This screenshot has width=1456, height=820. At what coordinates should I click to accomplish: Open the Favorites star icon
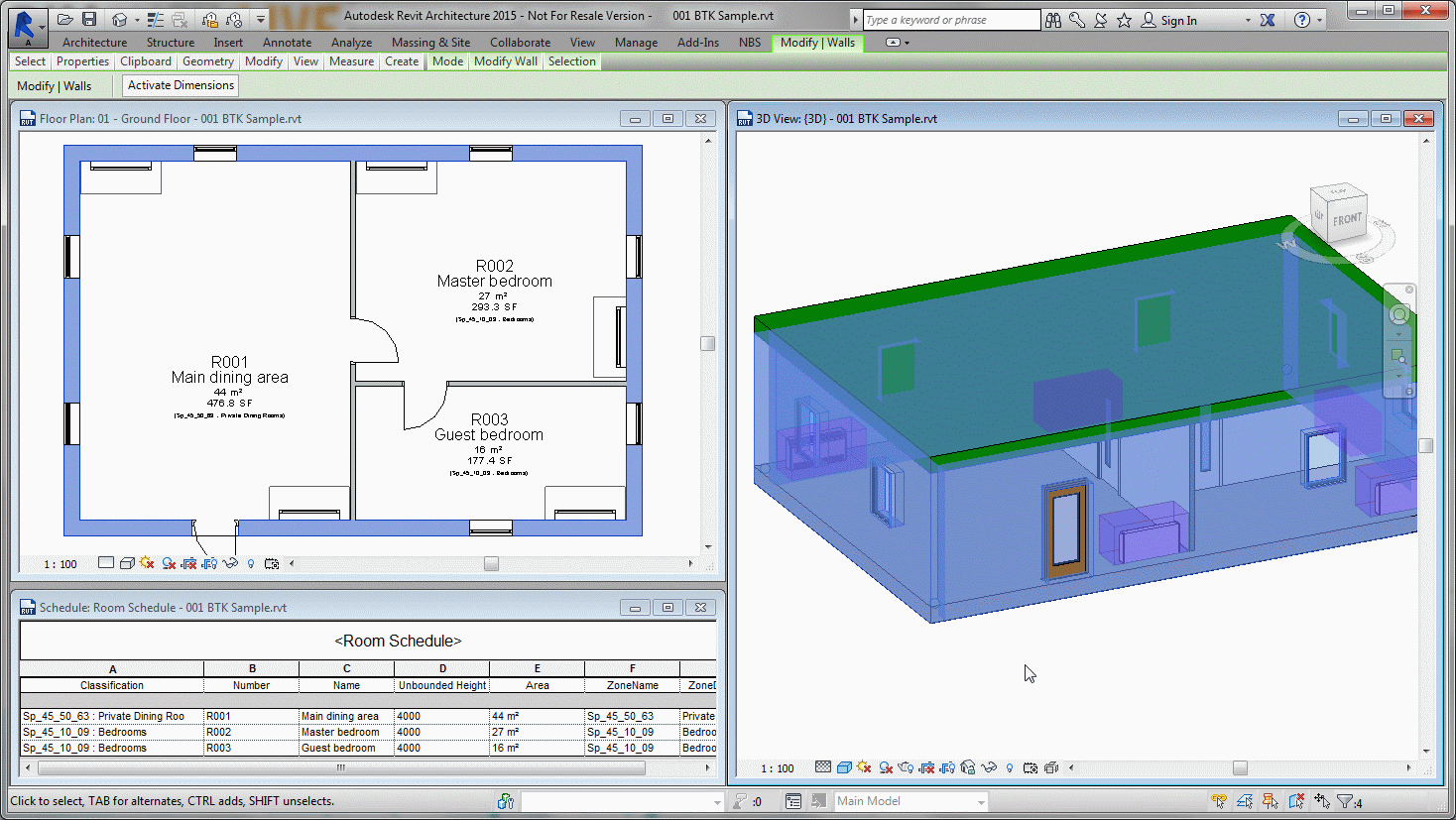point(1124,20)
